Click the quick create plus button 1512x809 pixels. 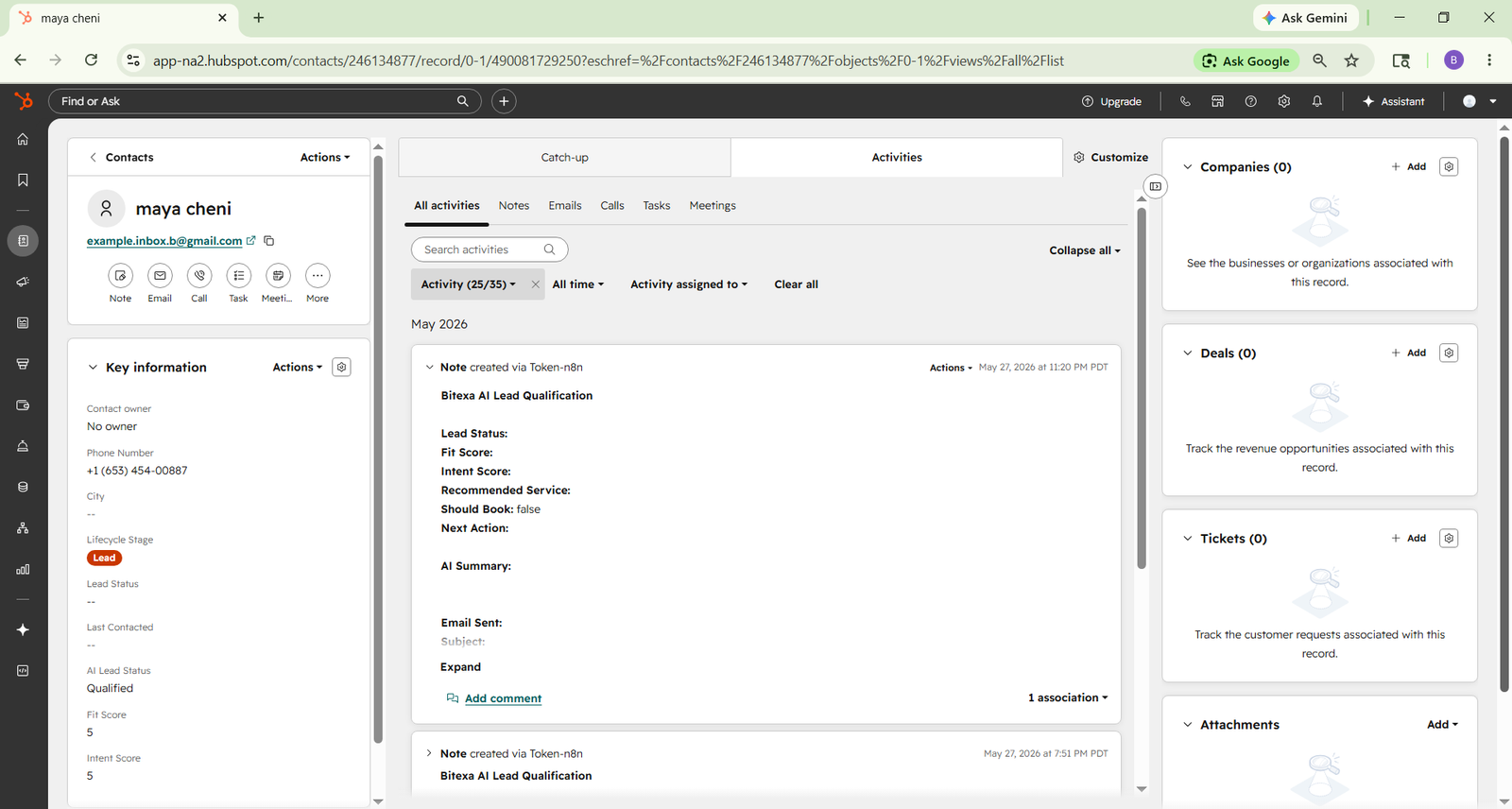[504, 101]
